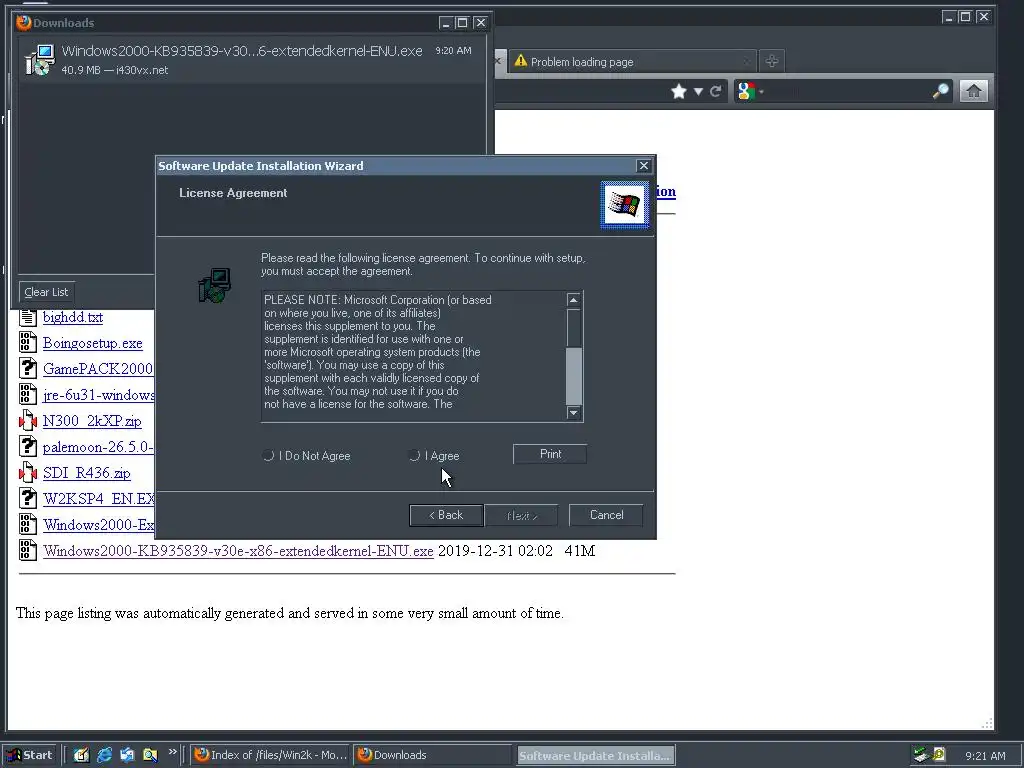1024x768 pixels.
Task: Click first quick launch desktop icon
Action: pos(81,755)
